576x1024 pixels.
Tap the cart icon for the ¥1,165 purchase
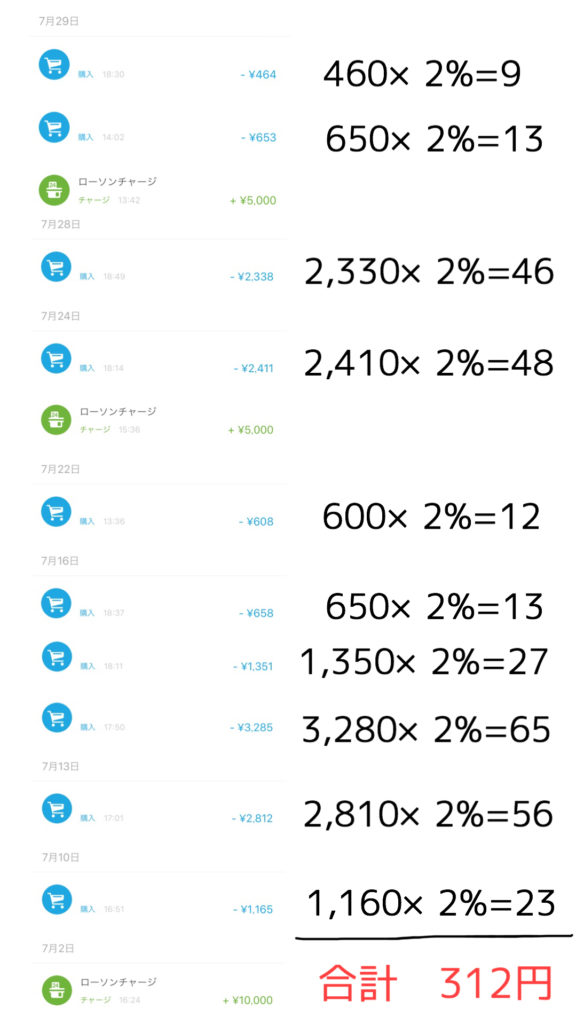click(57, 899)
